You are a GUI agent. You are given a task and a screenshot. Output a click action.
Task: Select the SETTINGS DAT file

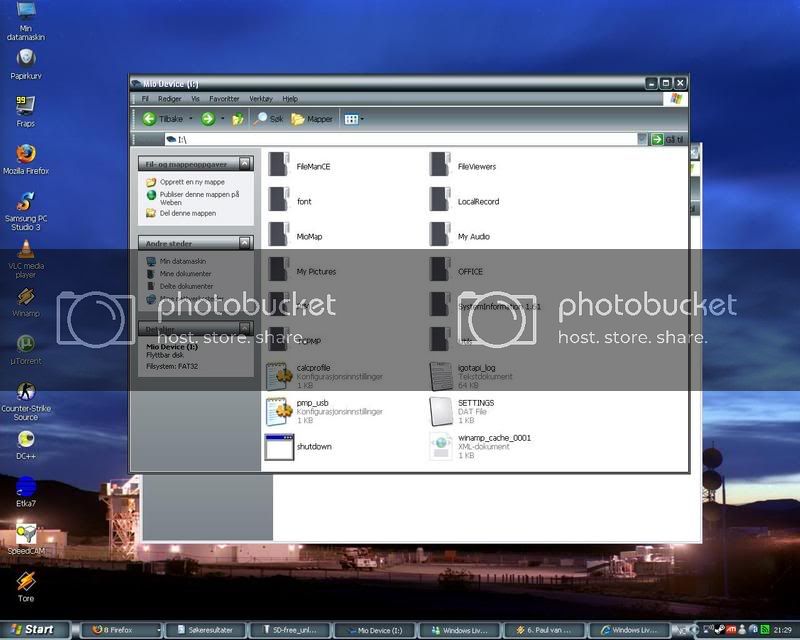click(462, 411)
